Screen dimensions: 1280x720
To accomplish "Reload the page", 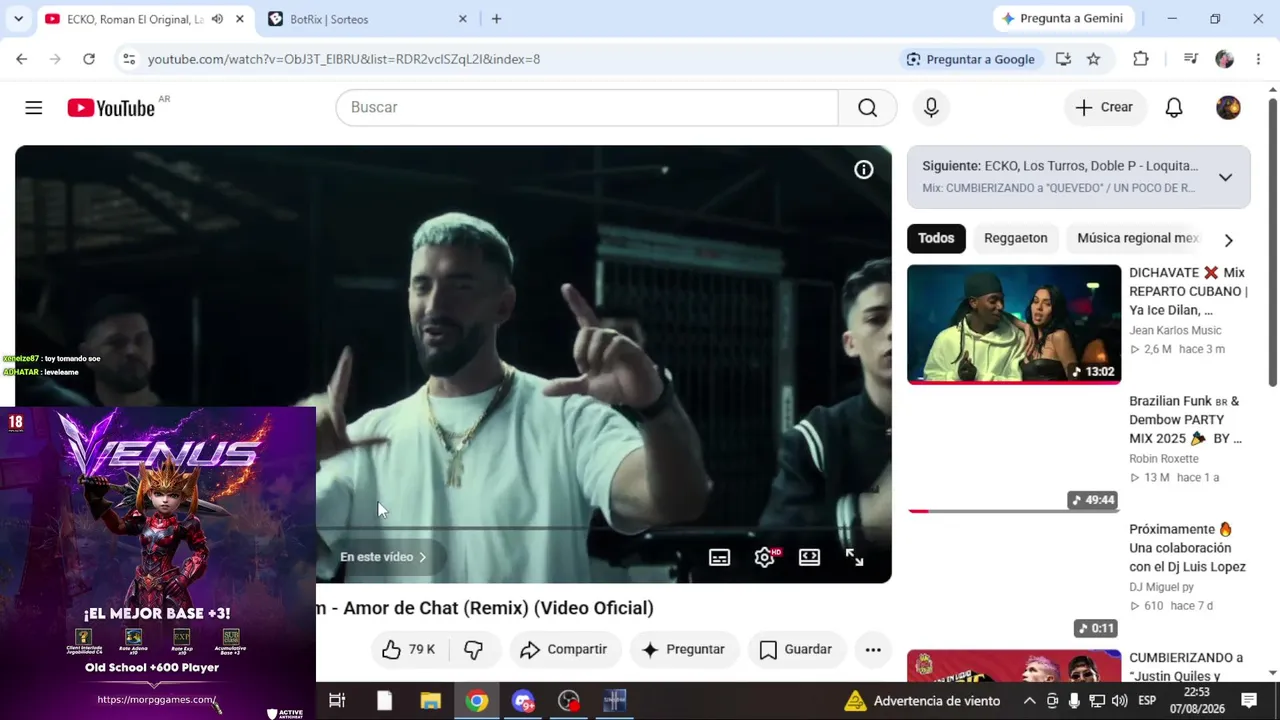I will (89, 59).
